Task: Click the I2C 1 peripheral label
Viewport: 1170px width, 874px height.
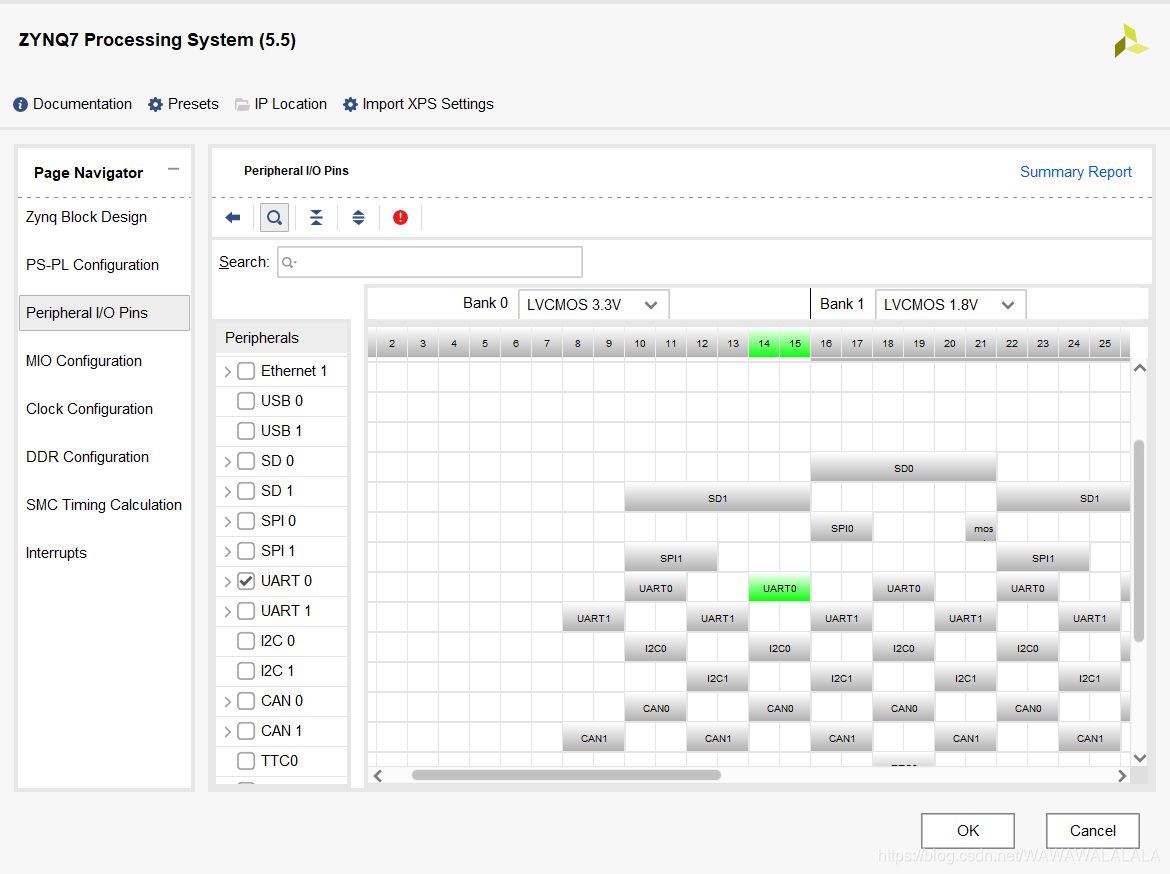Action: click(x=277, y=671)
